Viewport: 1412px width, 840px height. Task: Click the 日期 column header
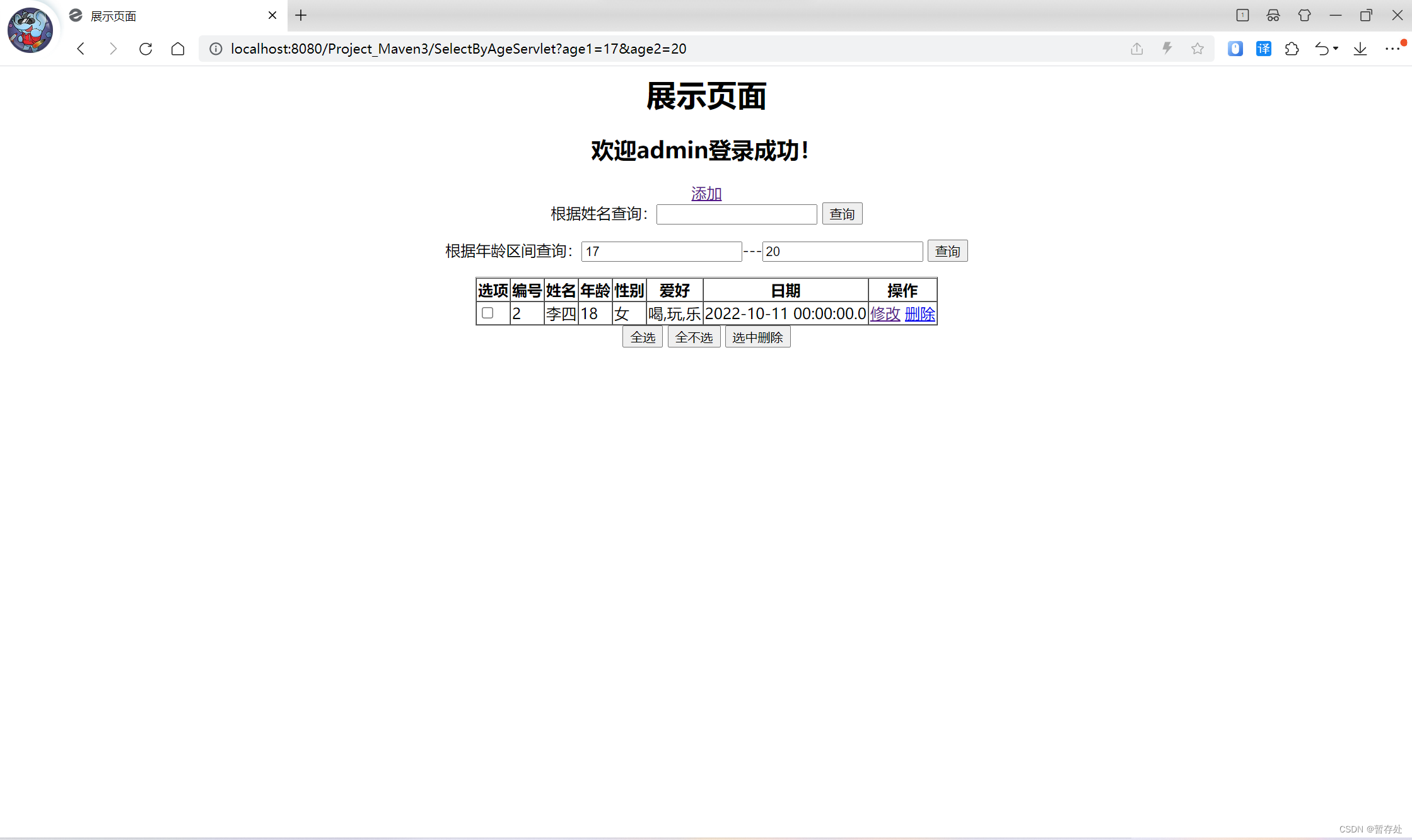[786, 290]
